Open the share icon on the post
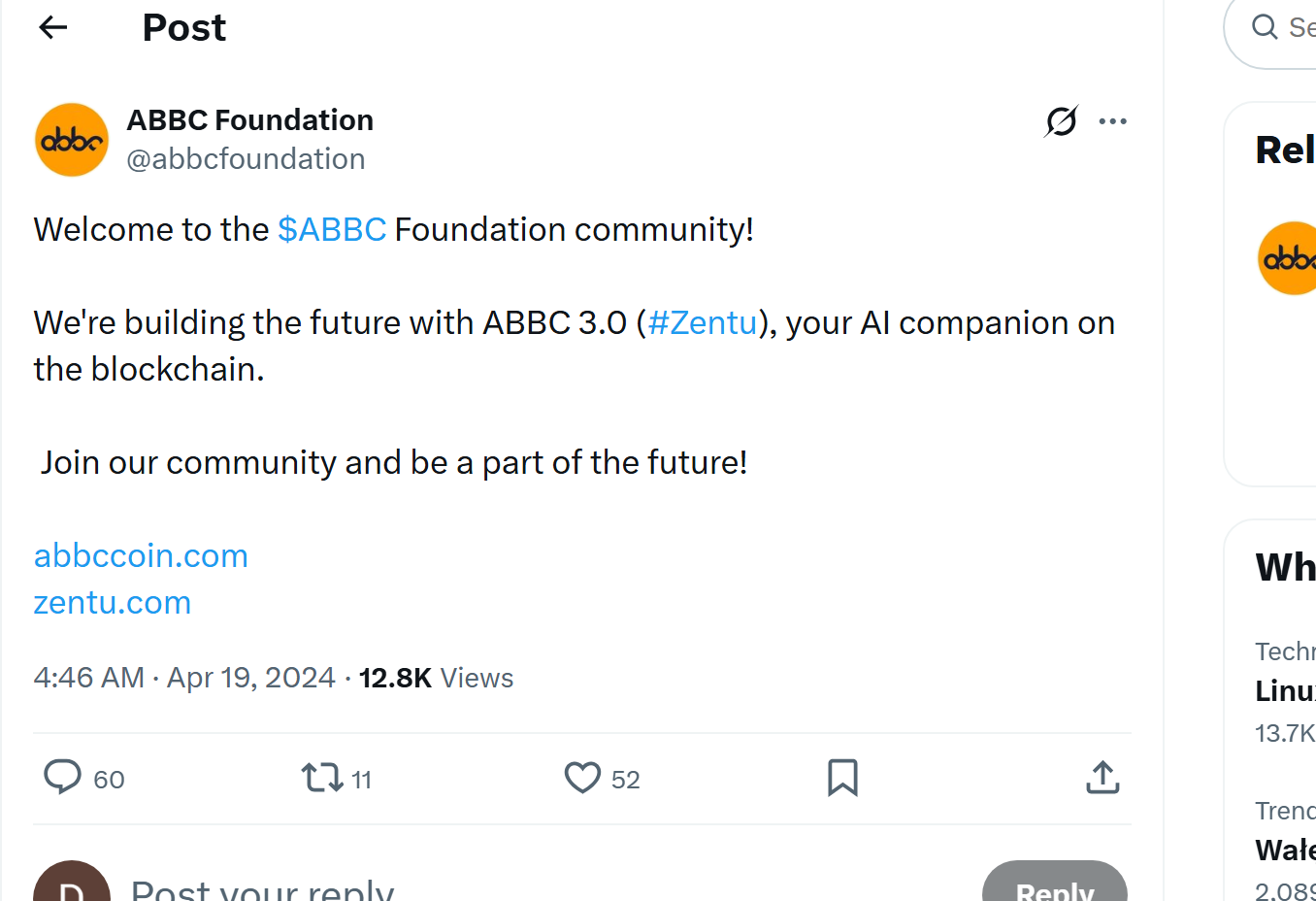The image size is (1316, 901). pos(1102,778)
